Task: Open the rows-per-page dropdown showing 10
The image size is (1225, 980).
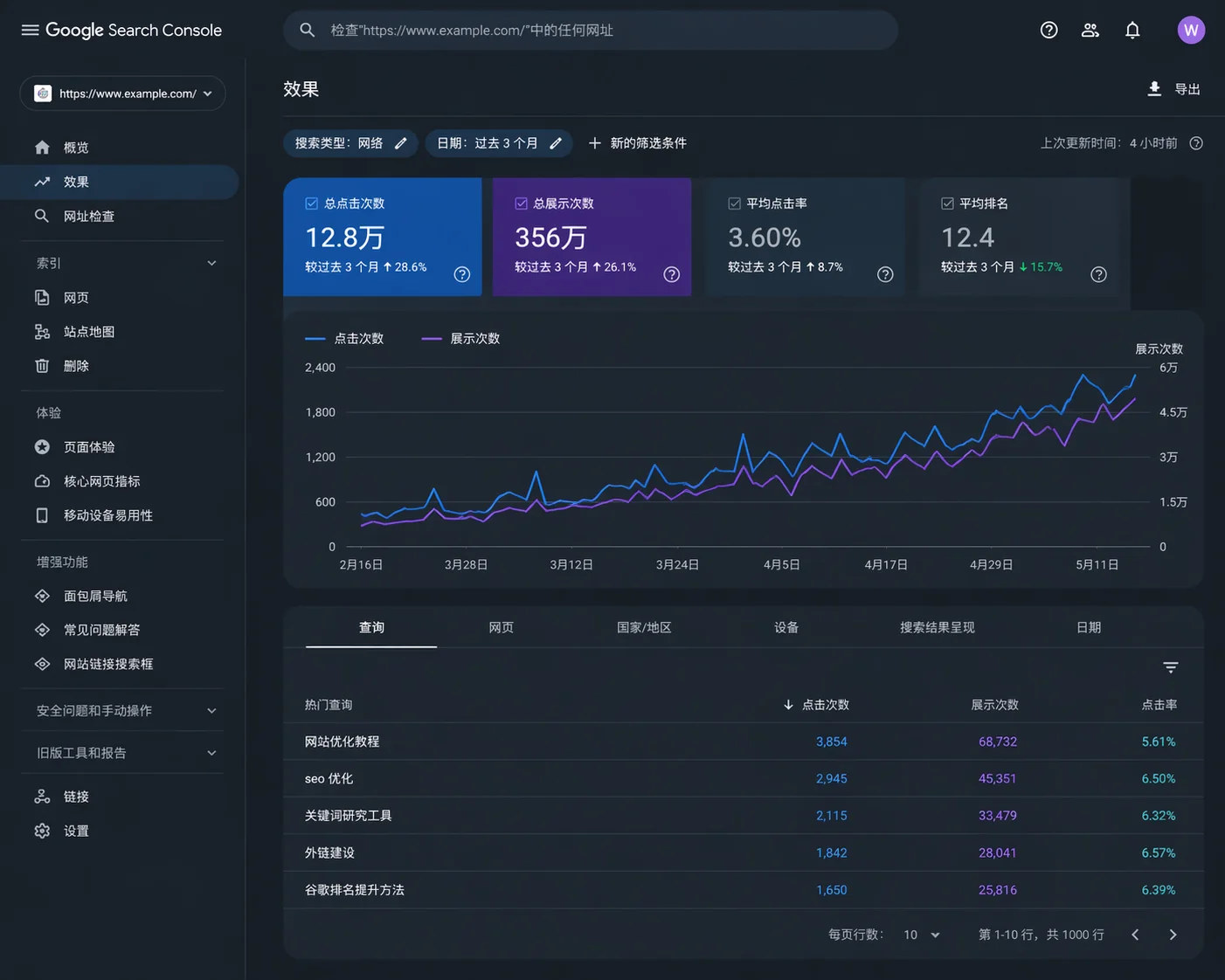Action: (920, 934)
